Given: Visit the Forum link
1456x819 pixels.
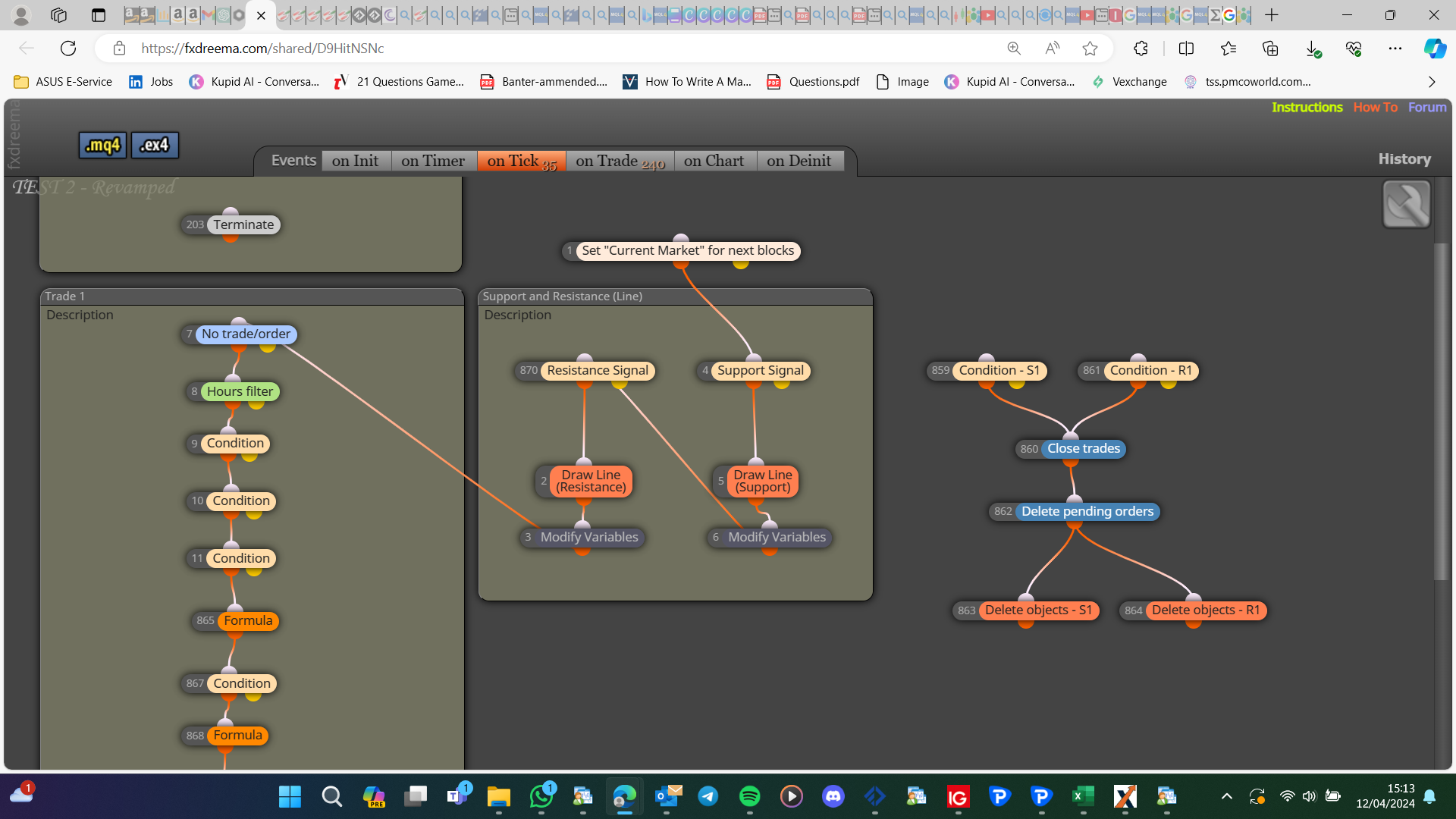Looking at the screenshot, I should point(1427,108).
